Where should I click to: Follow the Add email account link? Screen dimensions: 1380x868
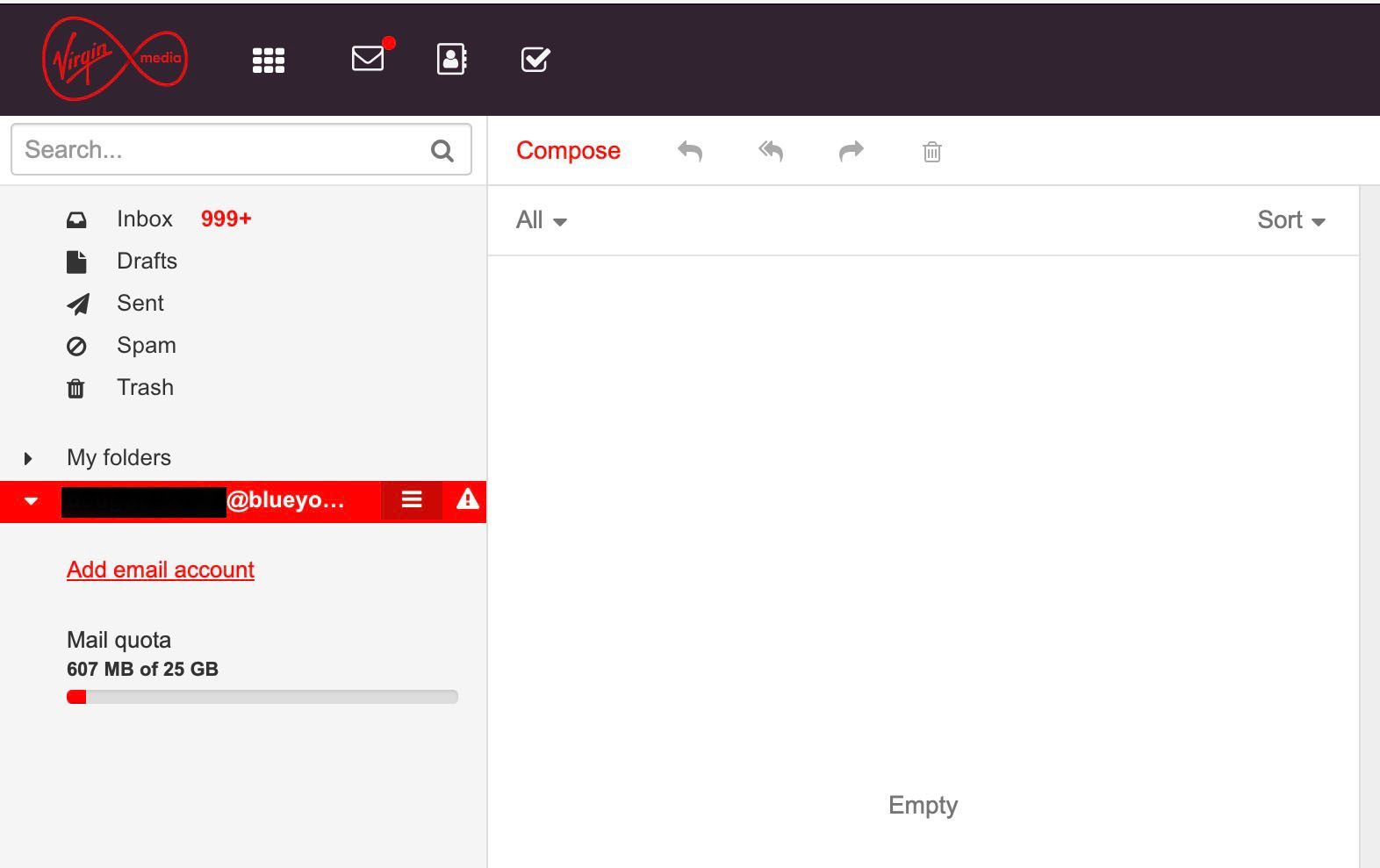tap(161, 570)
